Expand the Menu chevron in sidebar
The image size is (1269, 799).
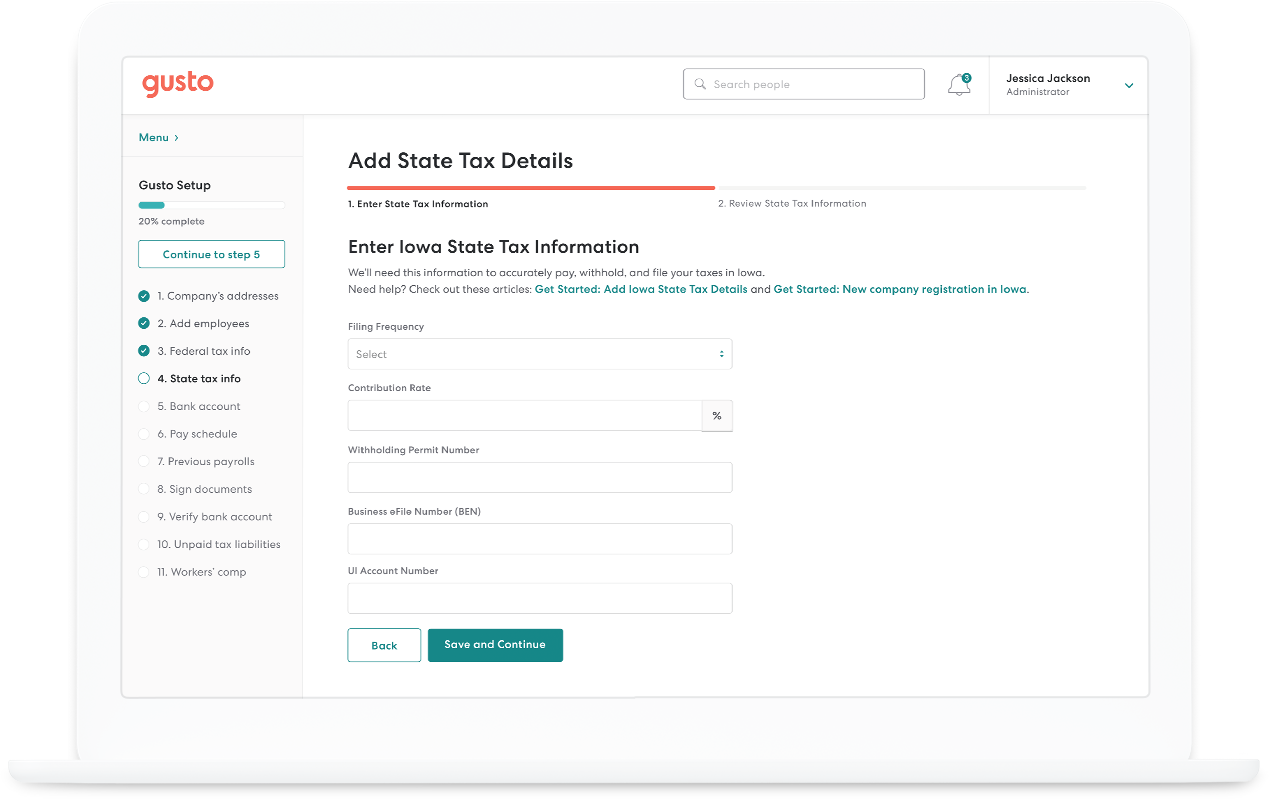tap(177, 138)
